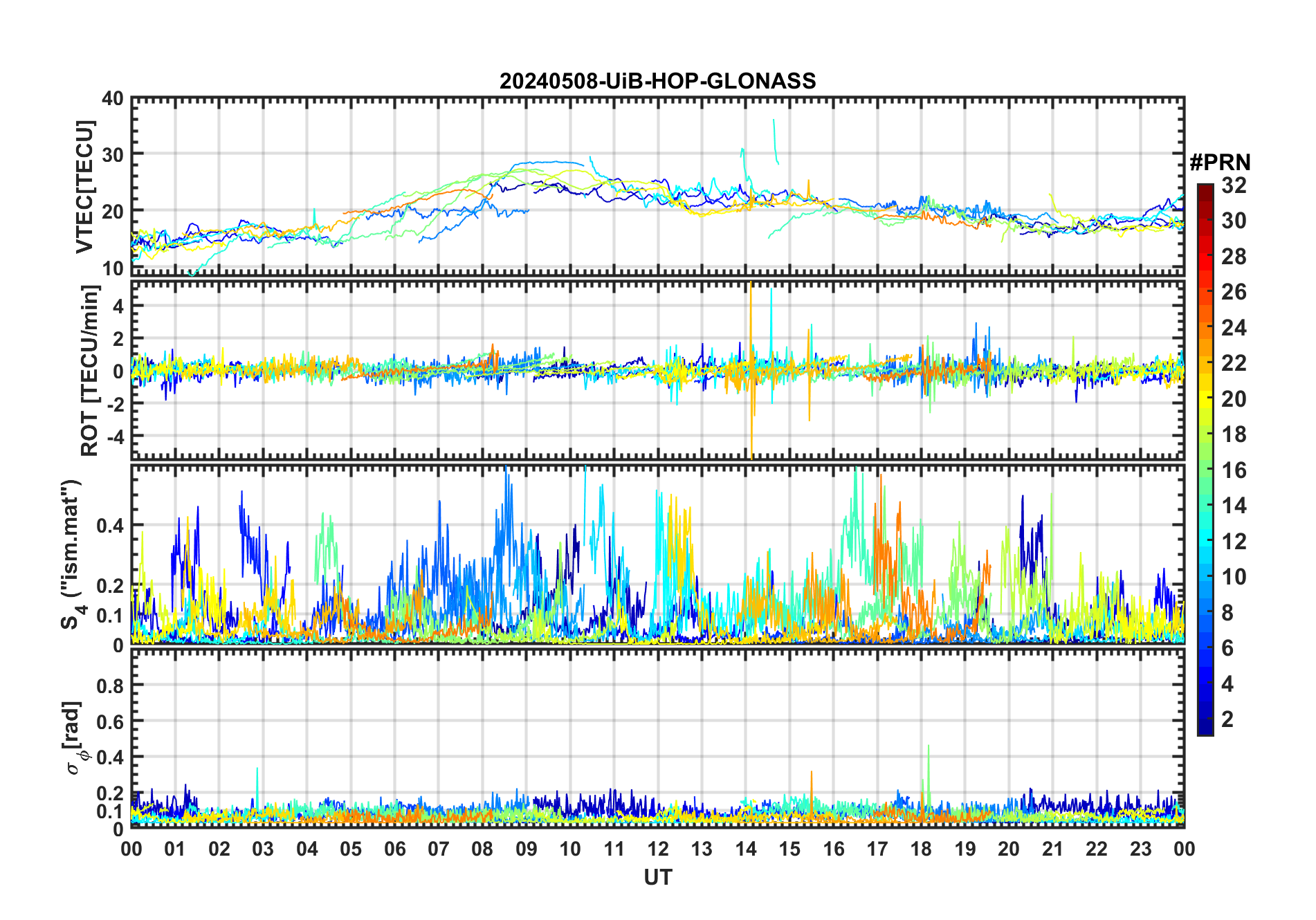
Task: Click the sigma-phi y-axis tick label 0.8
Action: click(110, 686)
